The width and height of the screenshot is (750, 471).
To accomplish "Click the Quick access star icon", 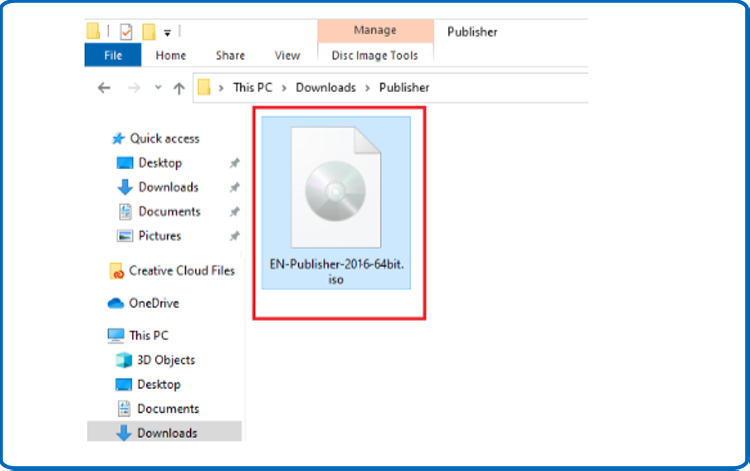I will click(x=118, y=139).
